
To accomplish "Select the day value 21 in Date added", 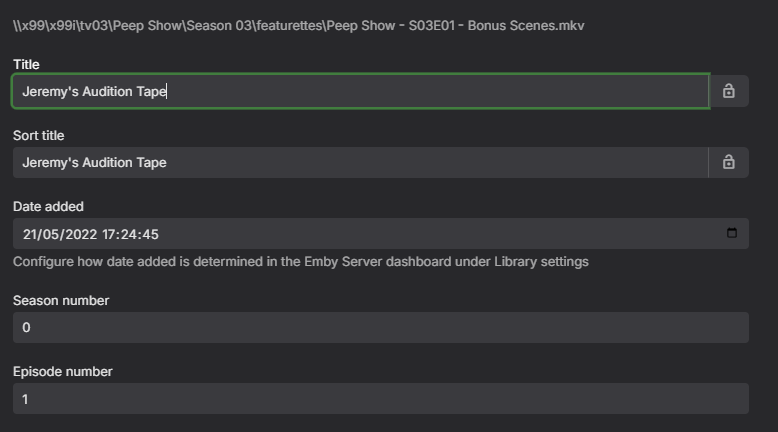I will pyautogui.click(x=30, y=234).
